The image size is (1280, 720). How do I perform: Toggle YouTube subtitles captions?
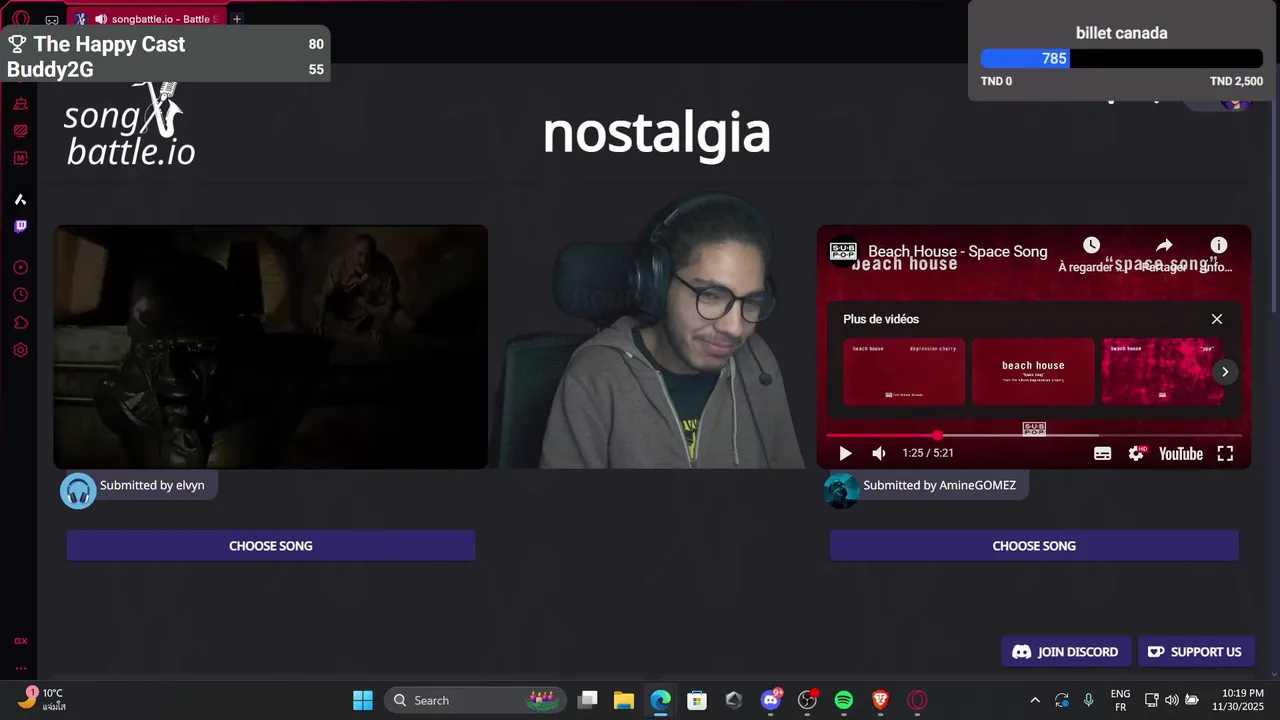[x=1102, y=453]
